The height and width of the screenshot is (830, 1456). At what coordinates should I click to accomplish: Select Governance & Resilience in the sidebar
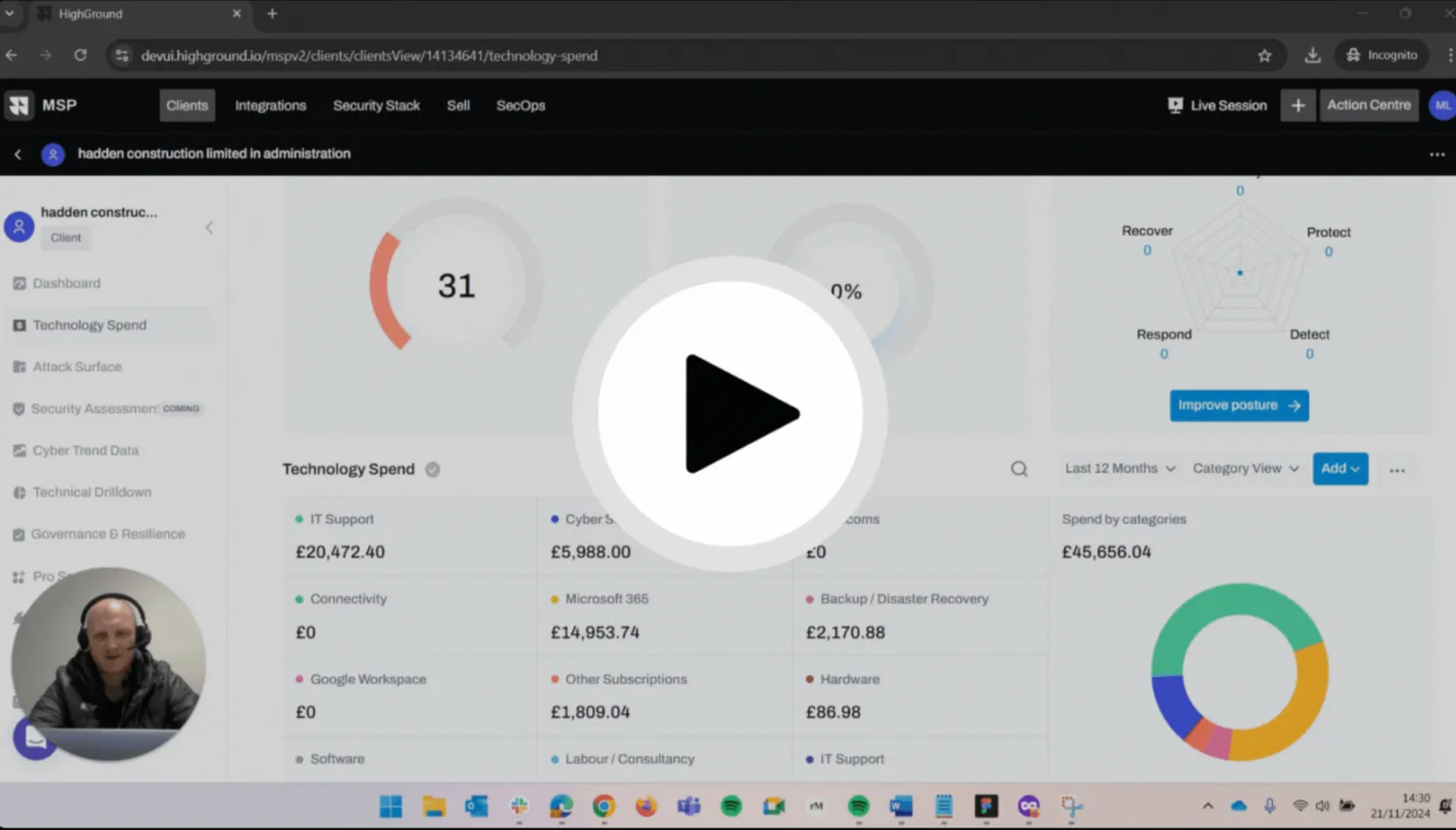[x=109, y=534]
